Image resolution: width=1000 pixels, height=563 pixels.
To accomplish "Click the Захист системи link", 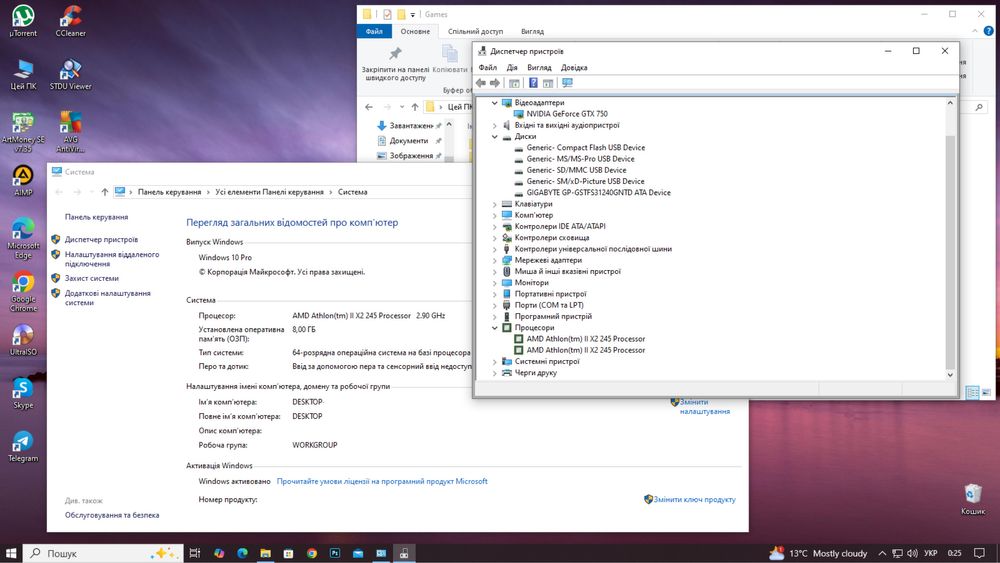I will coord(91,278).
